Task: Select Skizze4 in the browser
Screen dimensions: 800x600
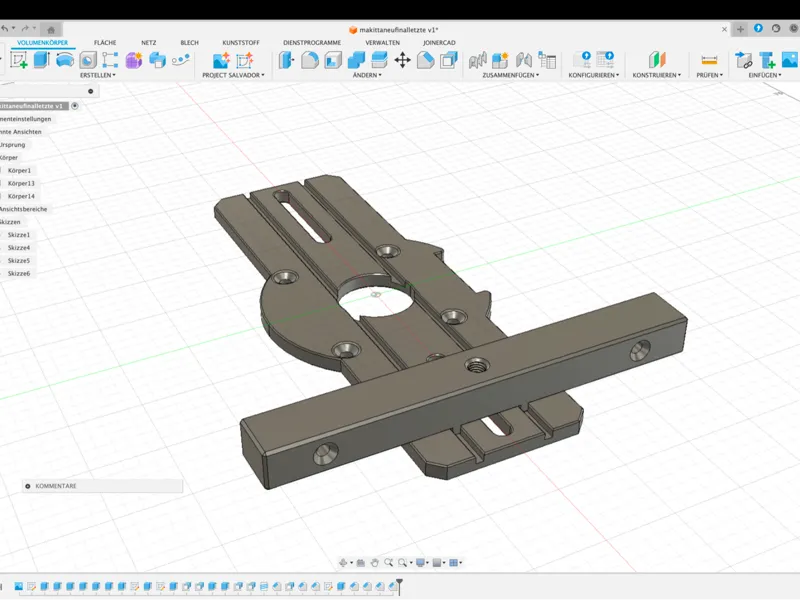Action: (19, 247)
